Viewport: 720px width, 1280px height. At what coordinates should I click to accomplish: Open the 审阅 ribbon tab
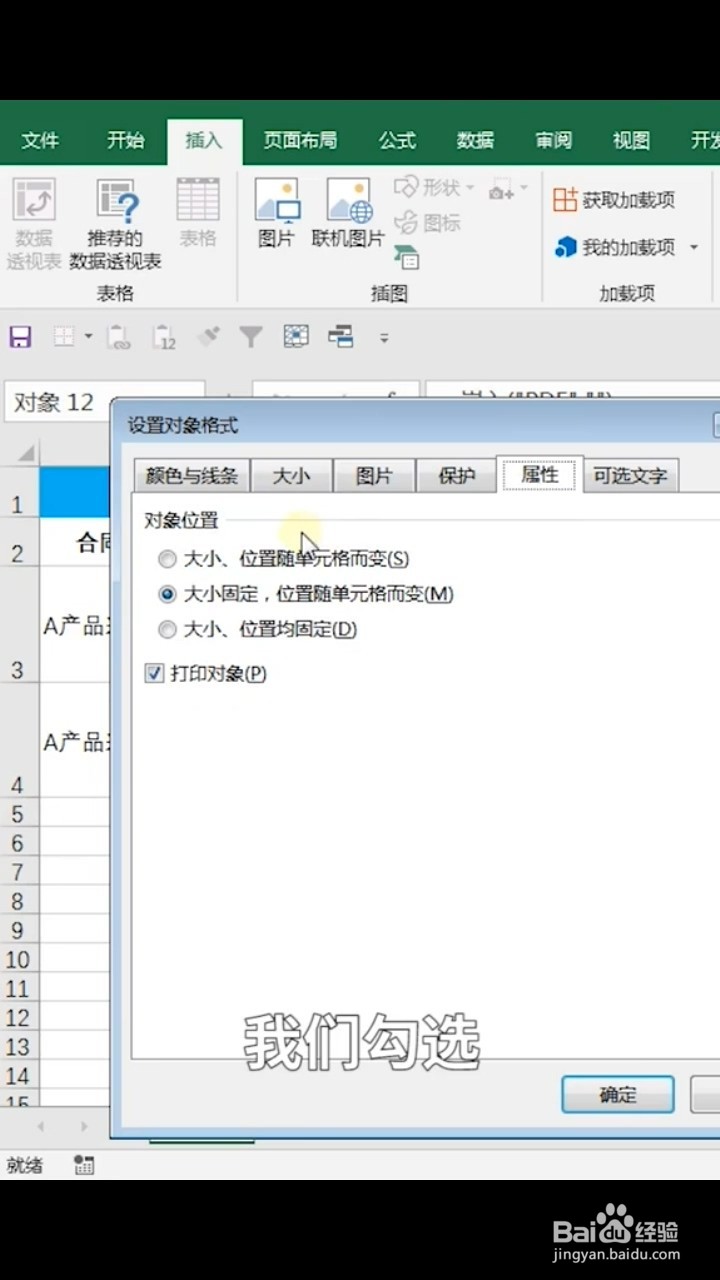click(553, 141)
